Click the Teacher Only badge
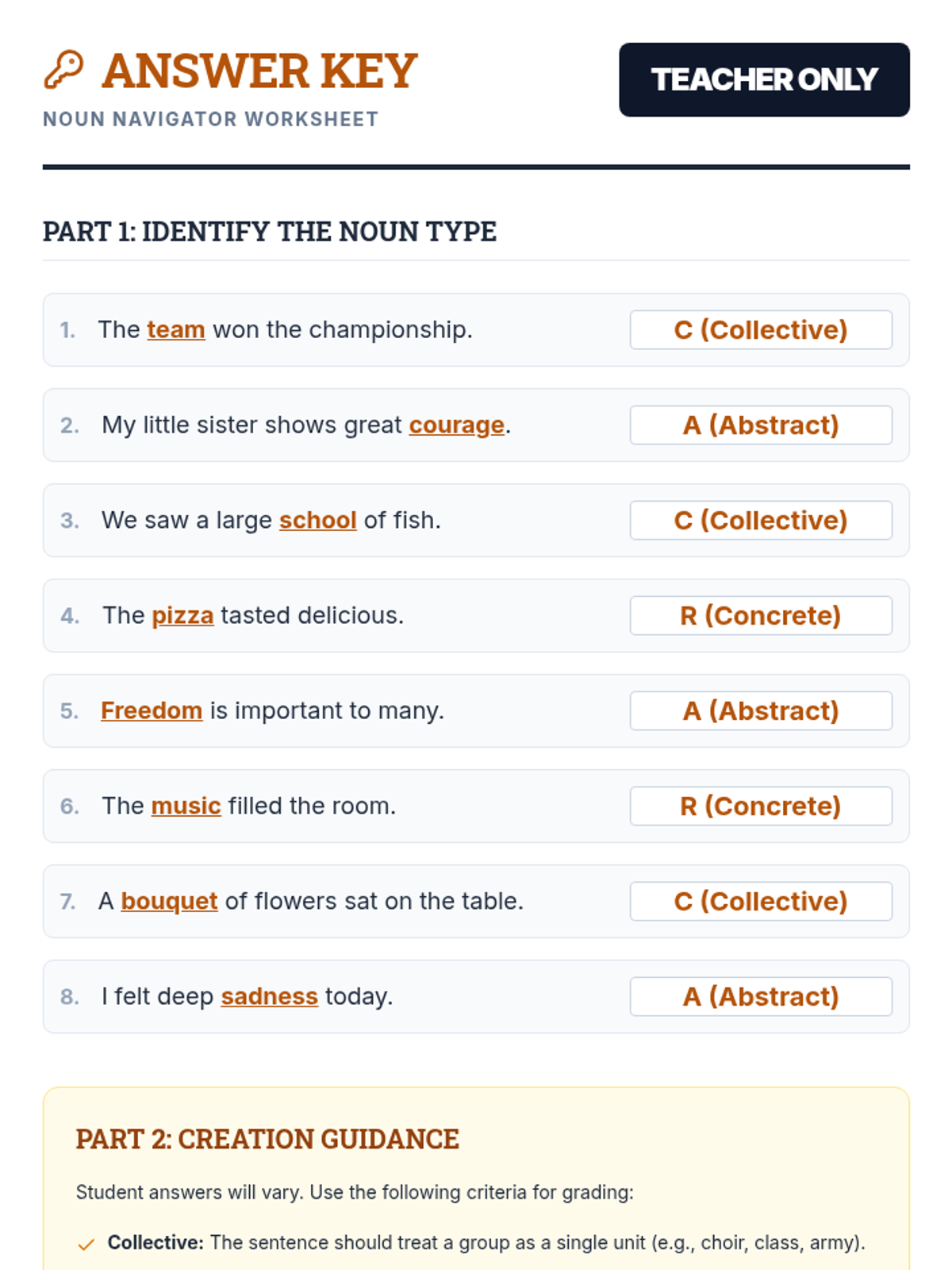Image resolution: width=952 pixels, height=1270 pixels. click(x=764, y=79)
